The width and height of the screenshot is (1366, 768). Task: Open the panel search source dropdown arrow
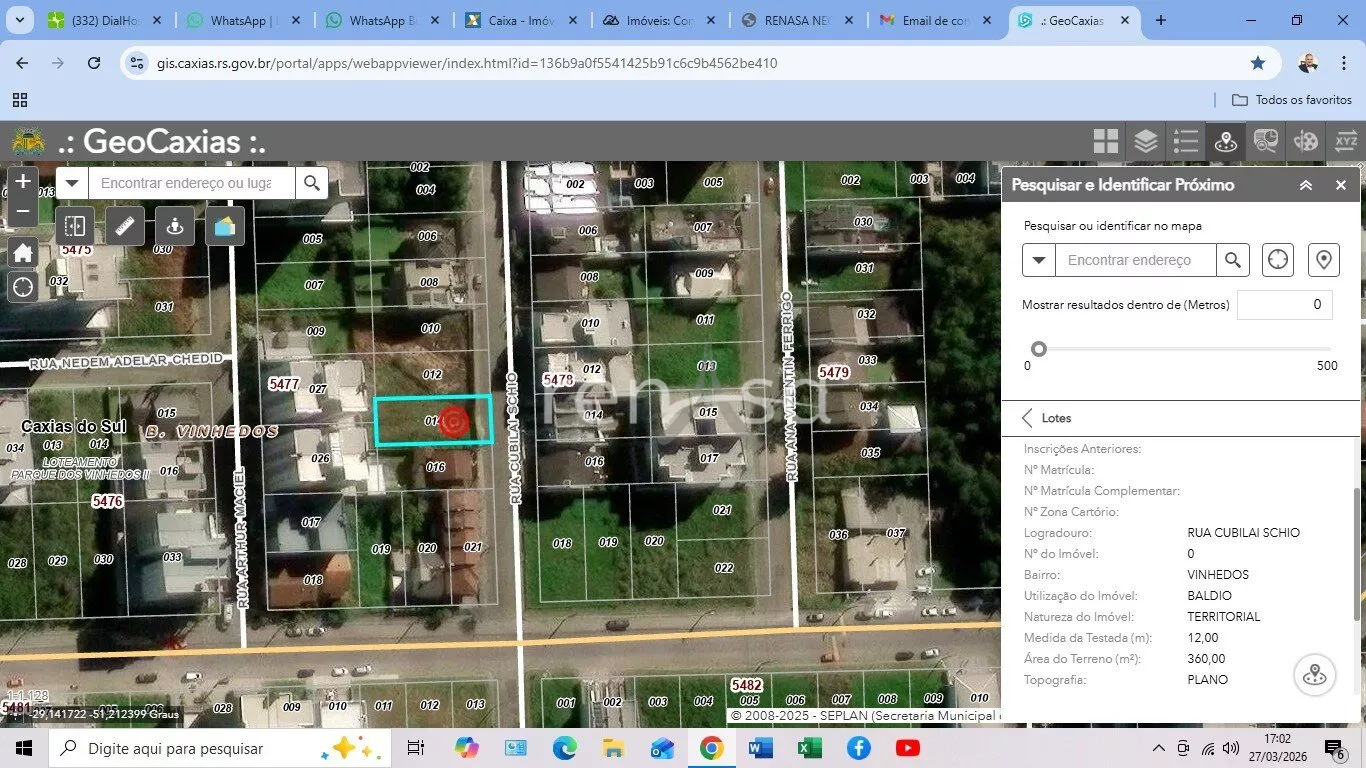click(1039, 260)
